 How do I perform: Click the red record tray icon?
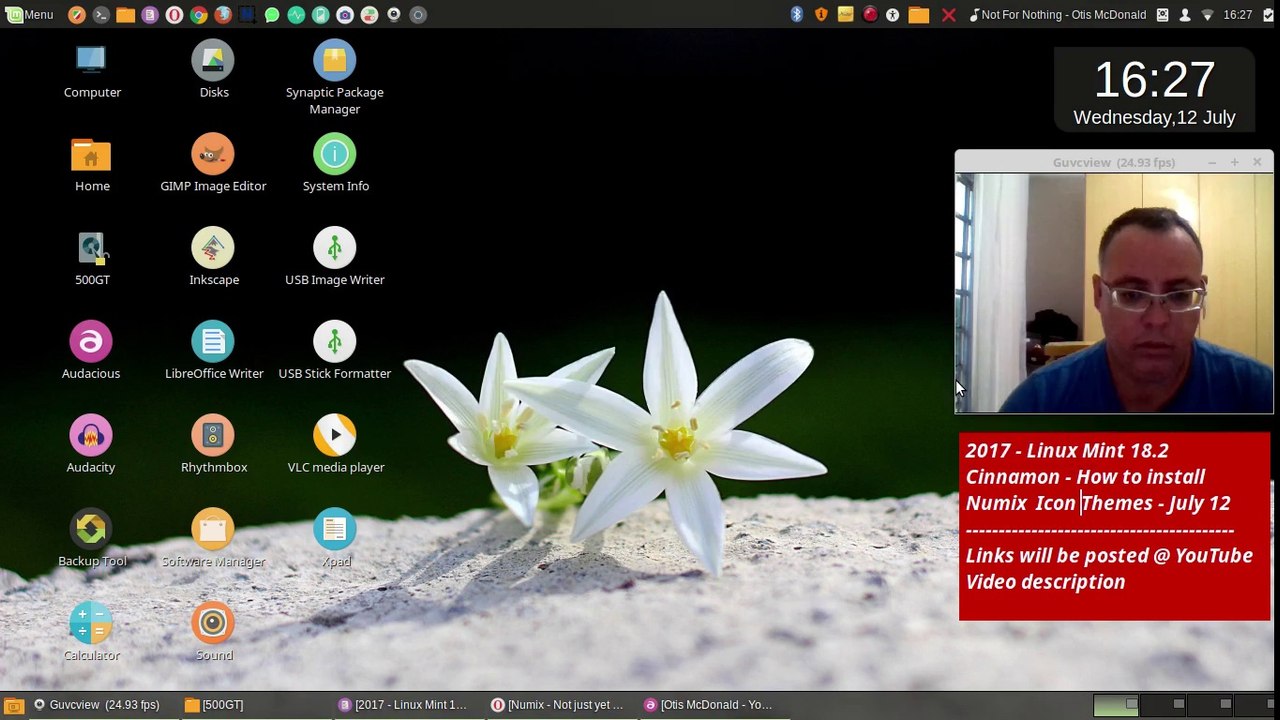point(870,15)
